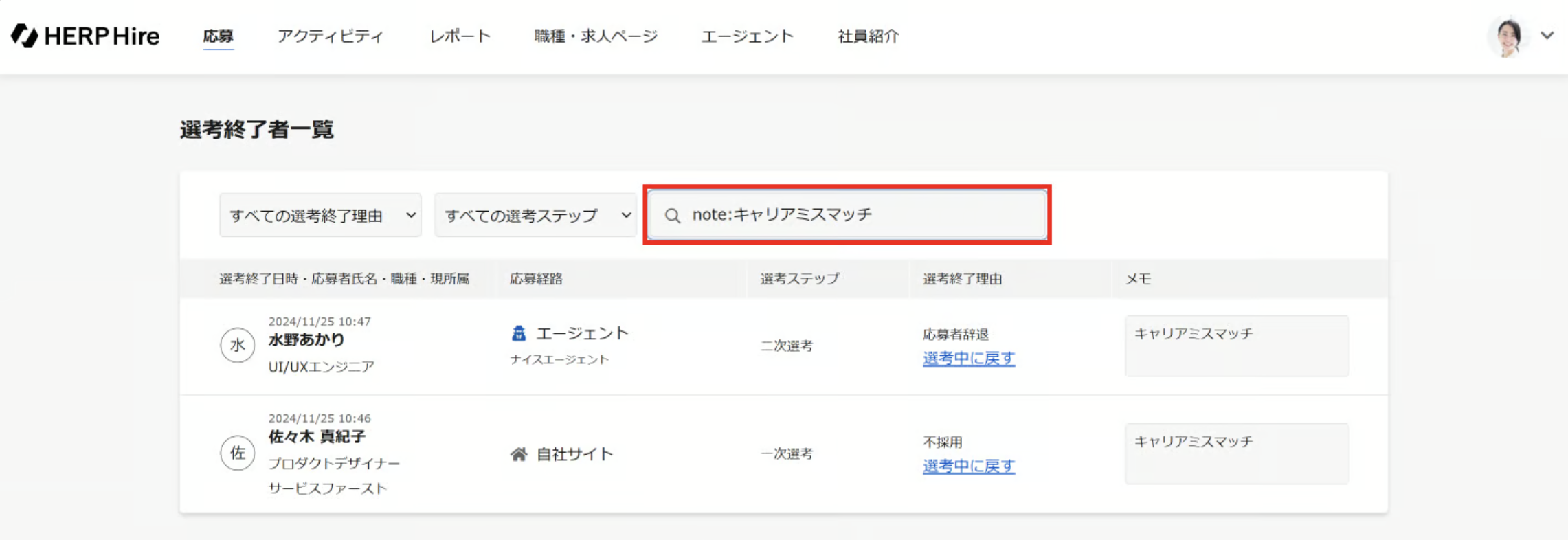Viewport: 1568px width, 540px height.
Task: Go to the 応募 tab
Action: pyautogui.click(x=218, y=36)
